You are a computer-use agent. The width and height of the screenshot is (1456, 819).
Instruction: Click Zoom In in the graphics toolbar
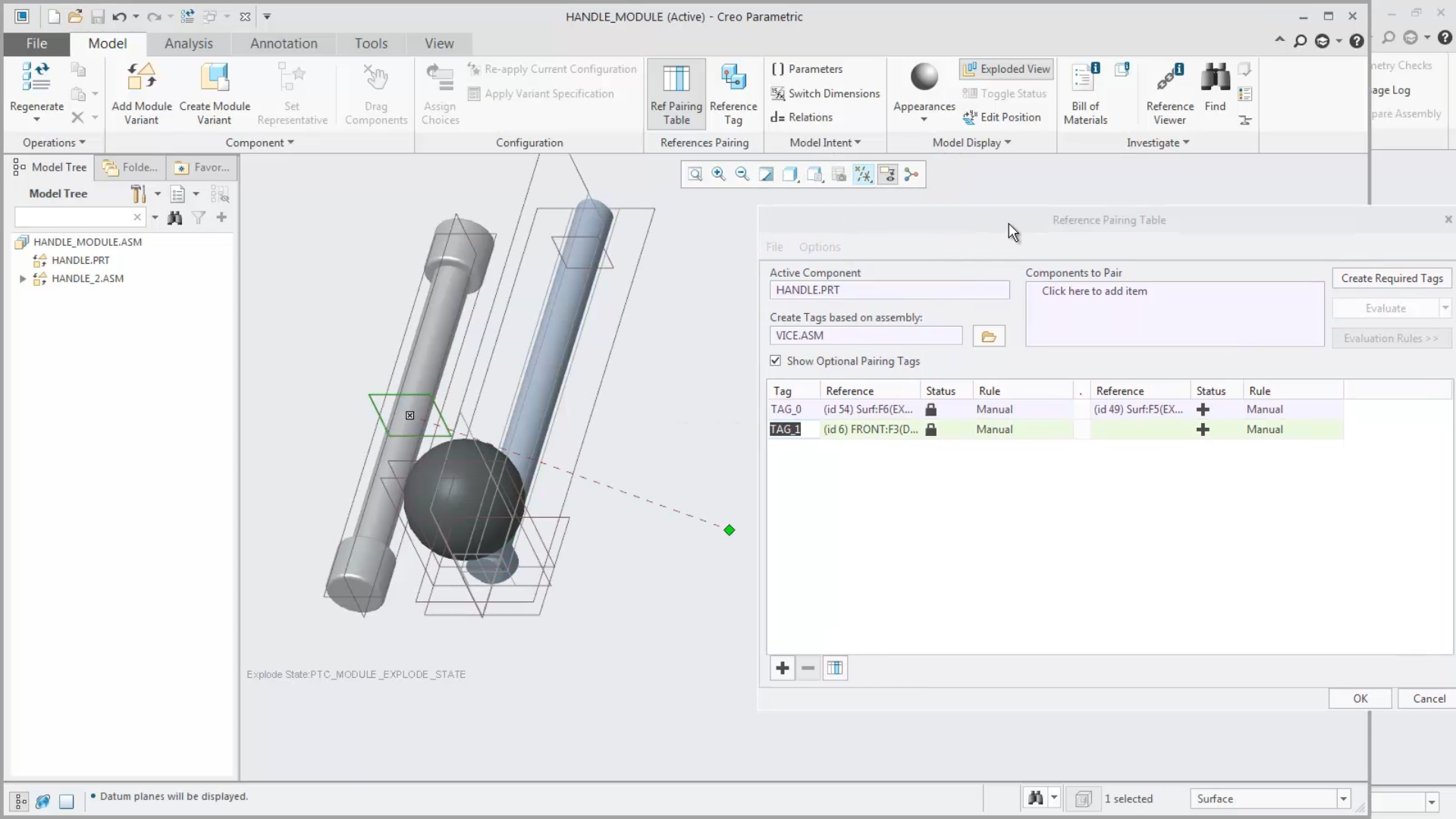click(718, 174)
